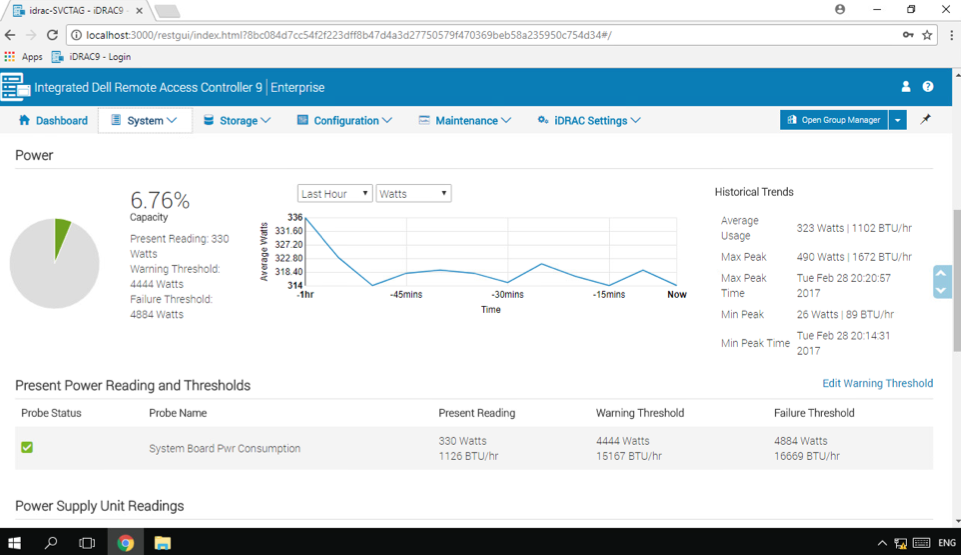The height and width of the screenshot is (555, 961).
Task: Click the Dashboard home icon
Action: tap(24, 120)
